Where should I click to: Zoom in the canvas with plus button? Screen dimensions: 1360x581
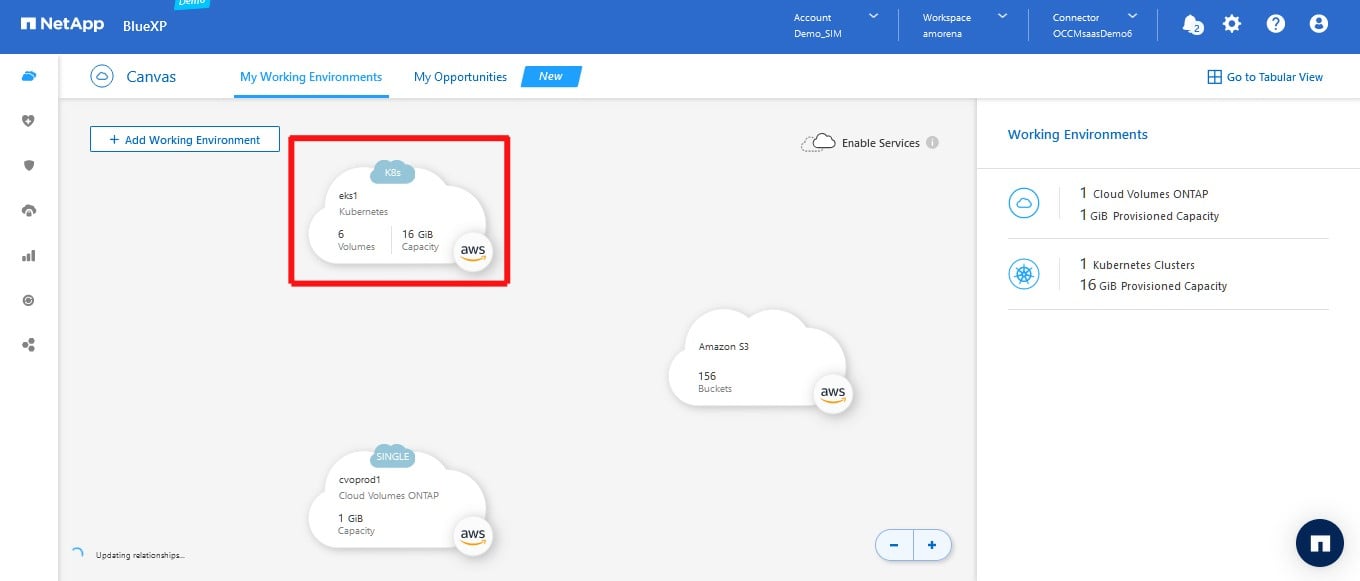click(x=932, y=545)
